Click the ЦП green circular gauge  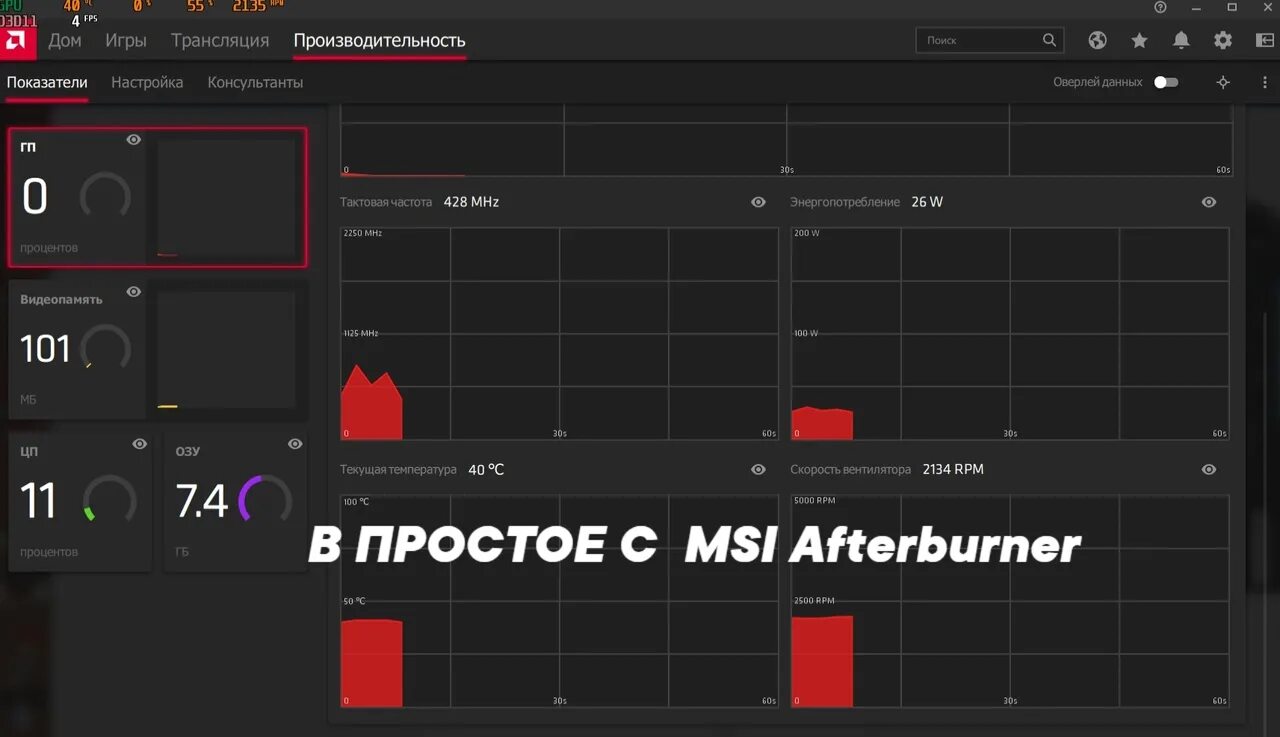pyautogui.click(x=110, y=500)
